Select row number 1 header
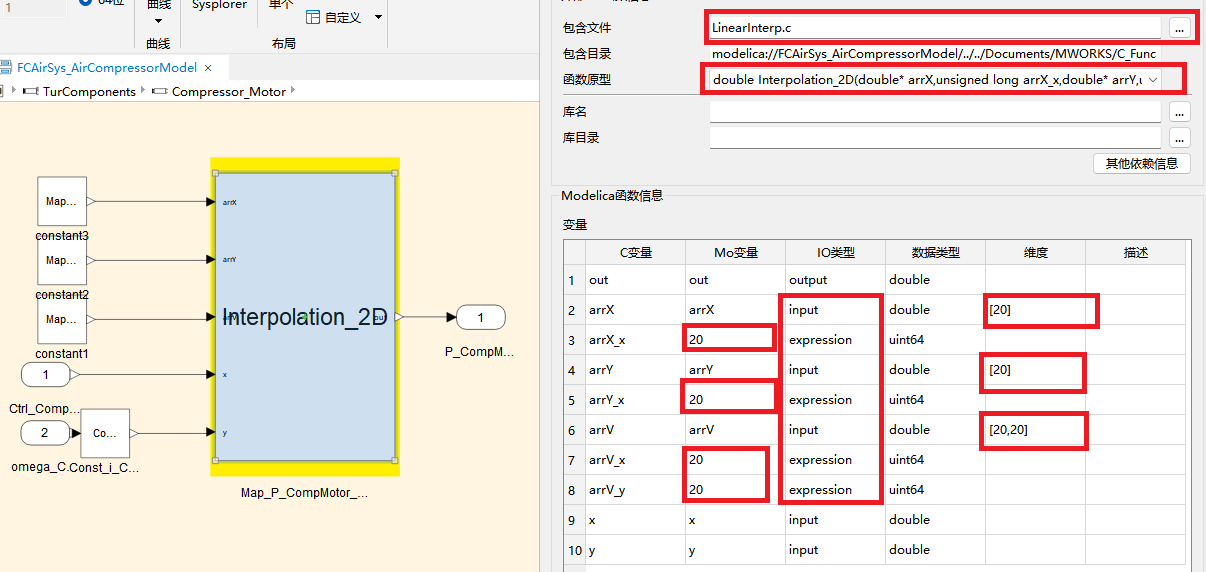This screenshot has height=572, width=1206. [574, 280]
